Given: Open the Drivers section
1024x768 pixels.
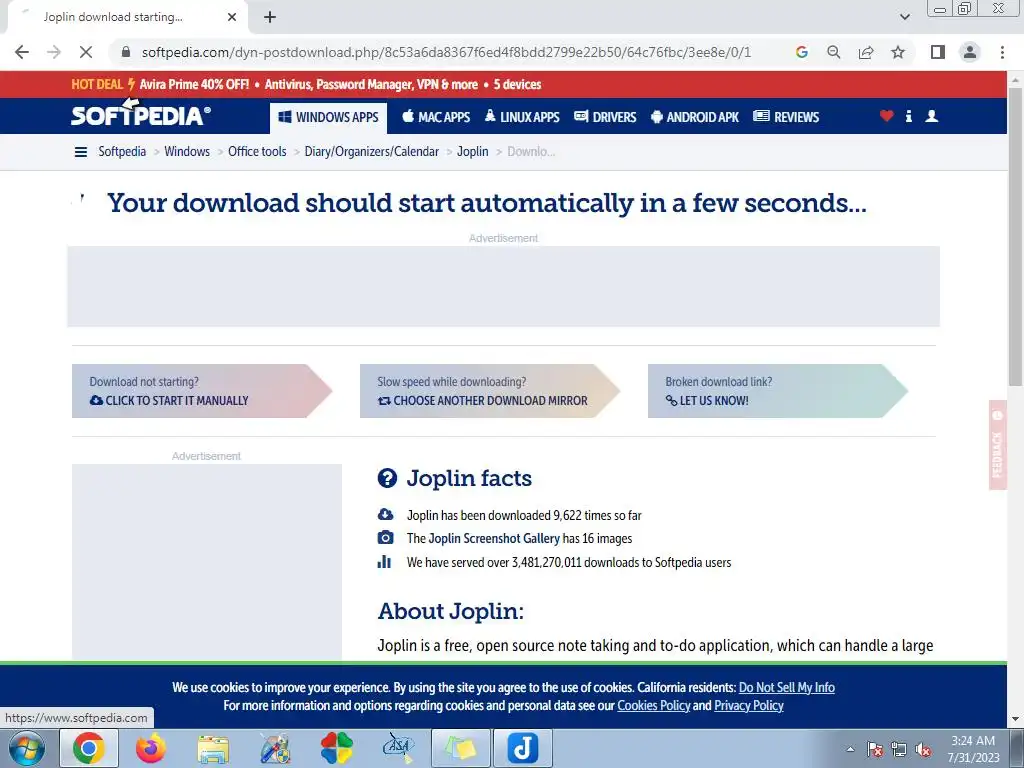Looking at the screenshot, I should pos(605,118).
